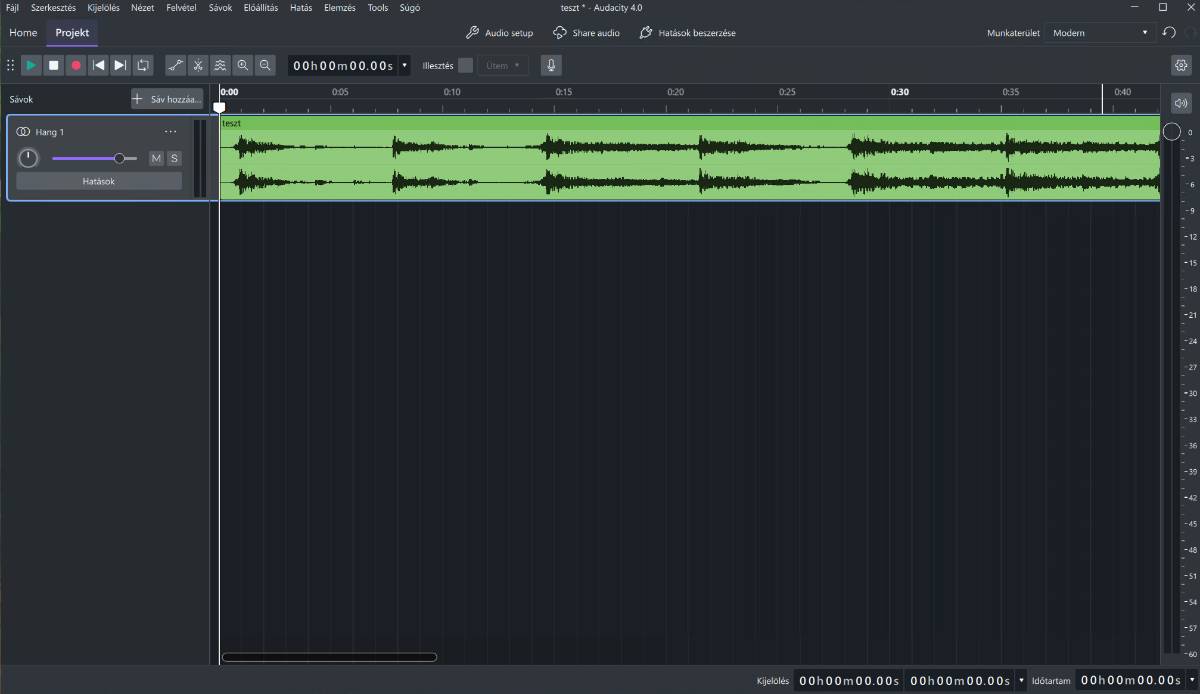Open toolbar settings gear icon
Viewport: 1200px width, 694px height.
pyautogui.click(x=1182, y=65)
